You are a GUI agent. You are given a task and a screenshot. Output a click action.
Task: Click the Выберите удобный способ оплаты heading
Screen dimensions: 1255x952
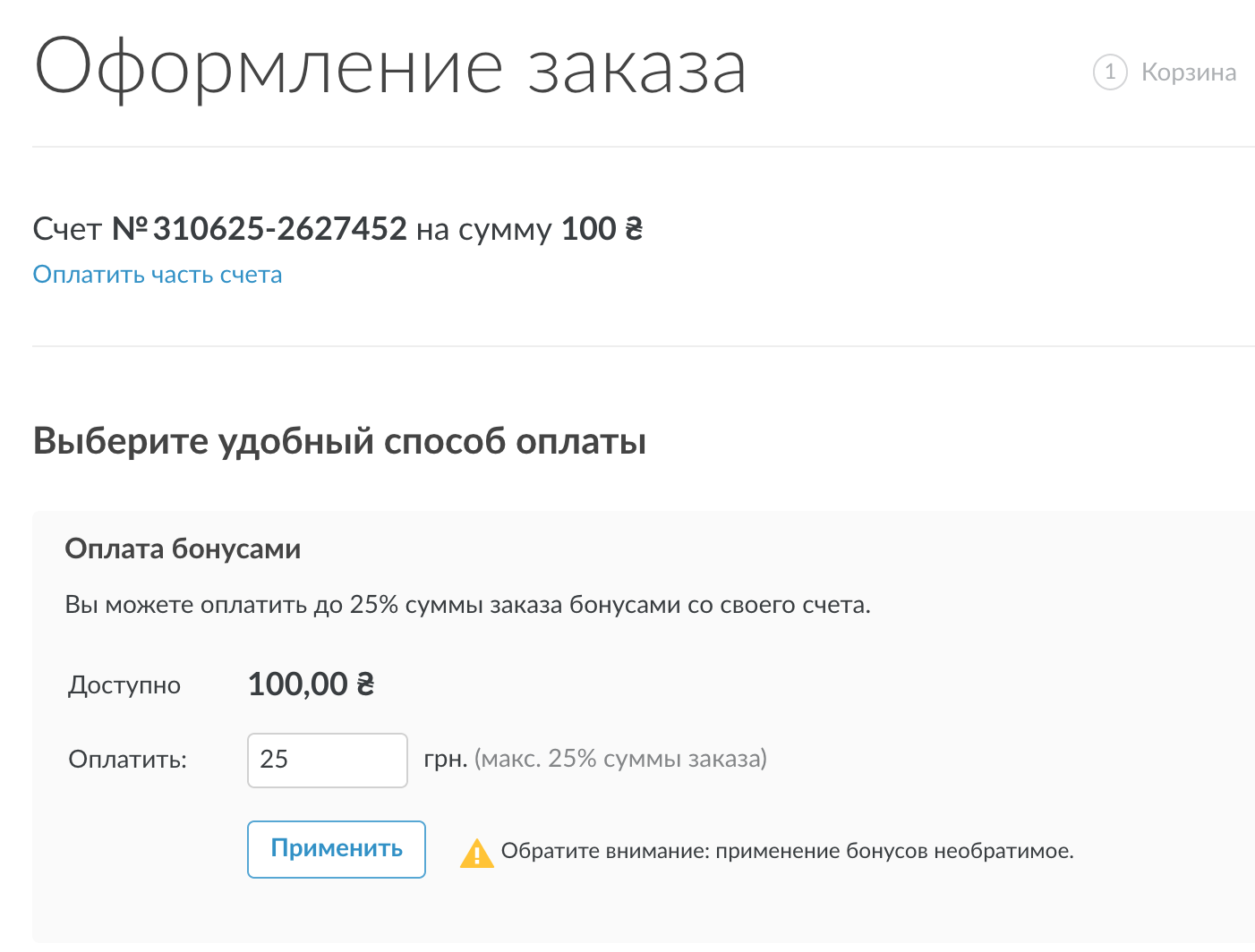339,441
